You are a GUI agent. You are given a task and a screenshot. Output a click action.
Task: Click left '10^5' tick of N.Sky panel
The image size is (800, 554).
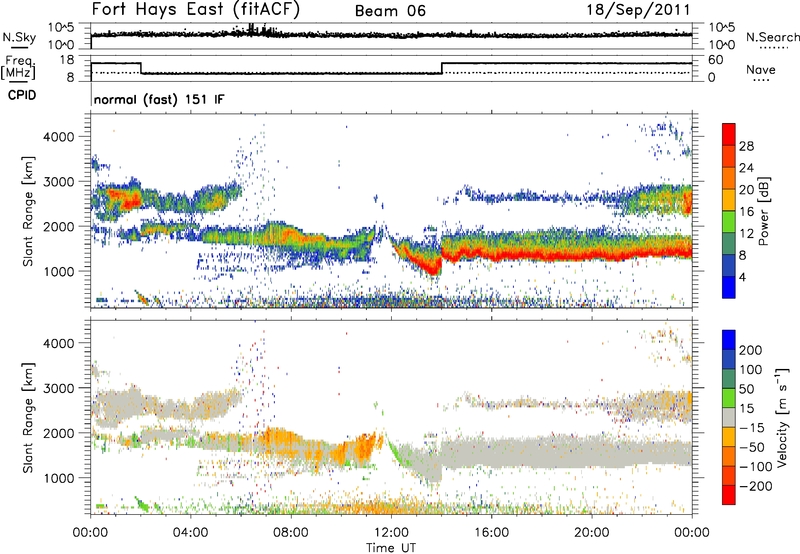tap(61, 27)
